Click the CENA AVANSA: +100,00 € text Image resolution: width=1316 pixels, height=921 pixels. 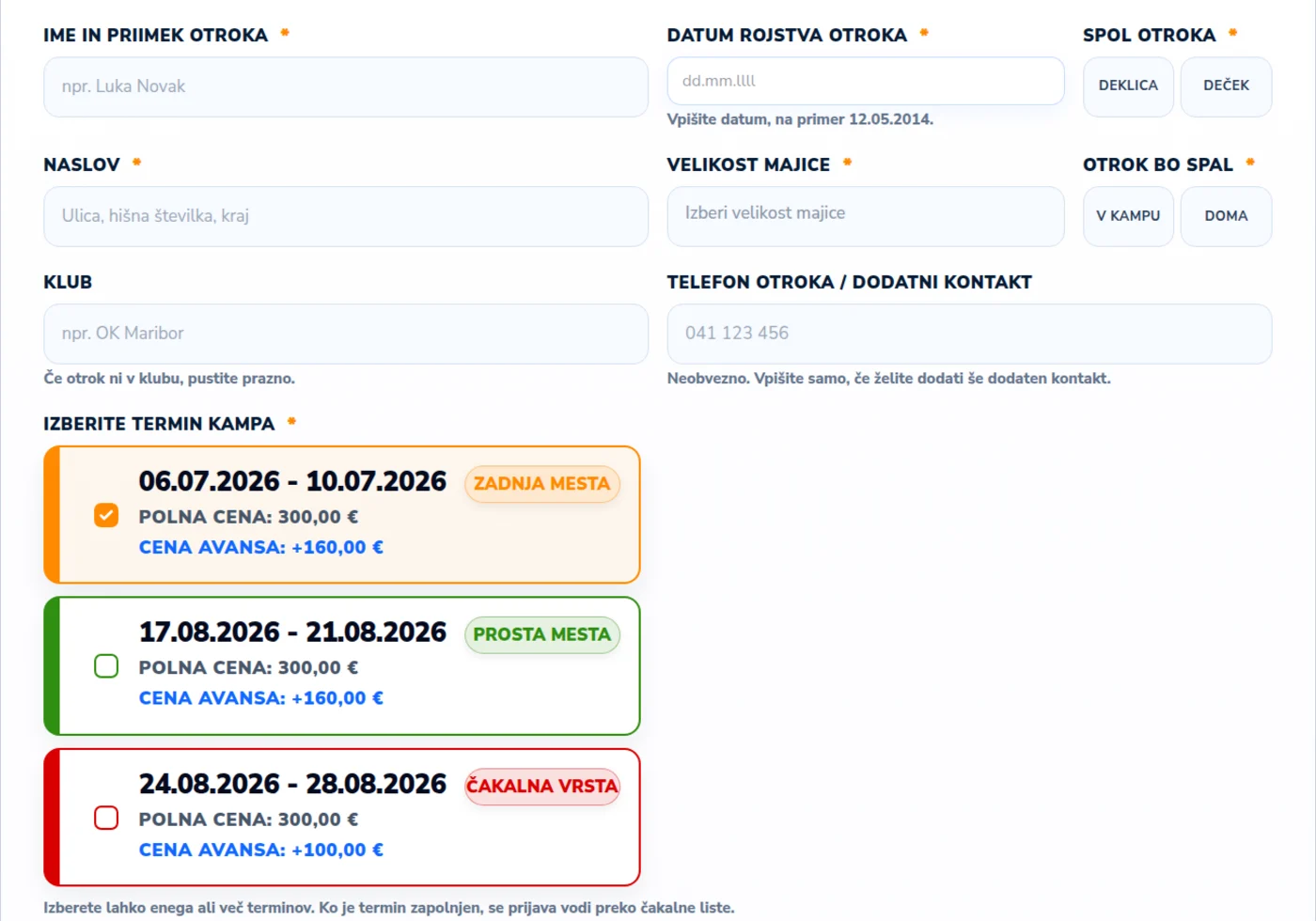click(x=261, y=850)
